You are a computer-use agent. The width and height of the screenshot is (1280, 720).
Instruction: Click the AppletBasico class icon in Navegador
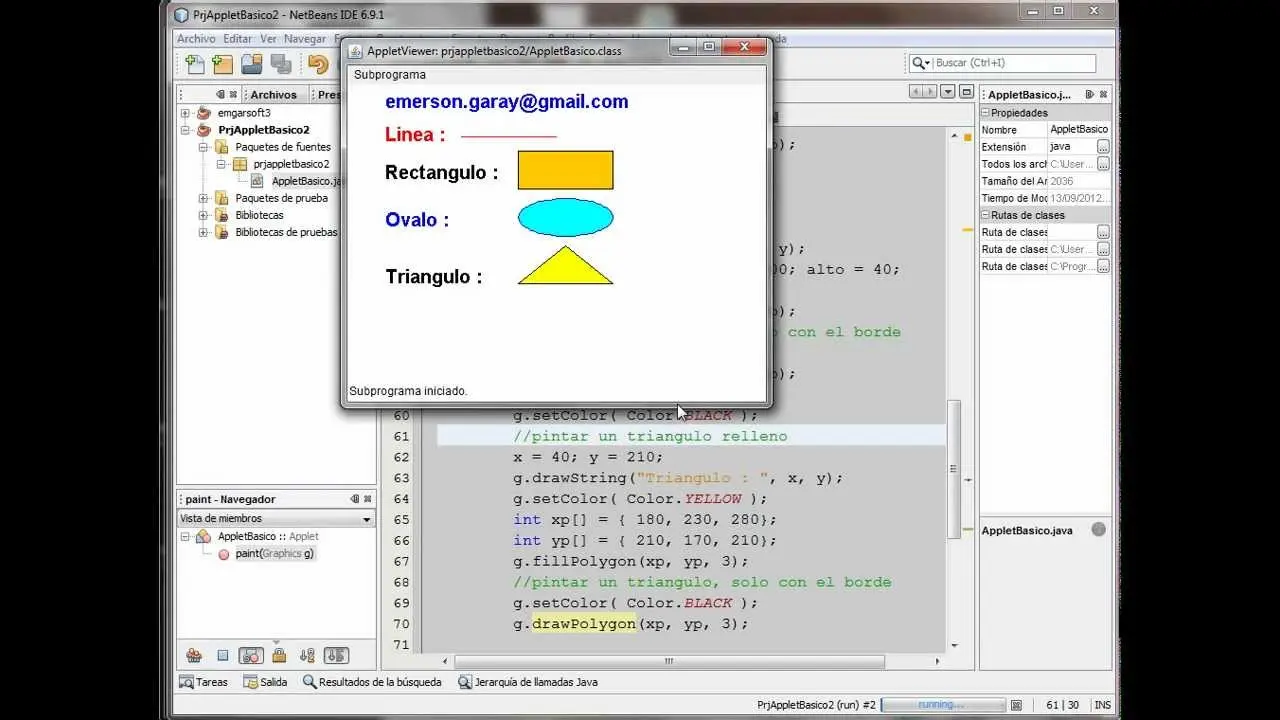[204, 537]
